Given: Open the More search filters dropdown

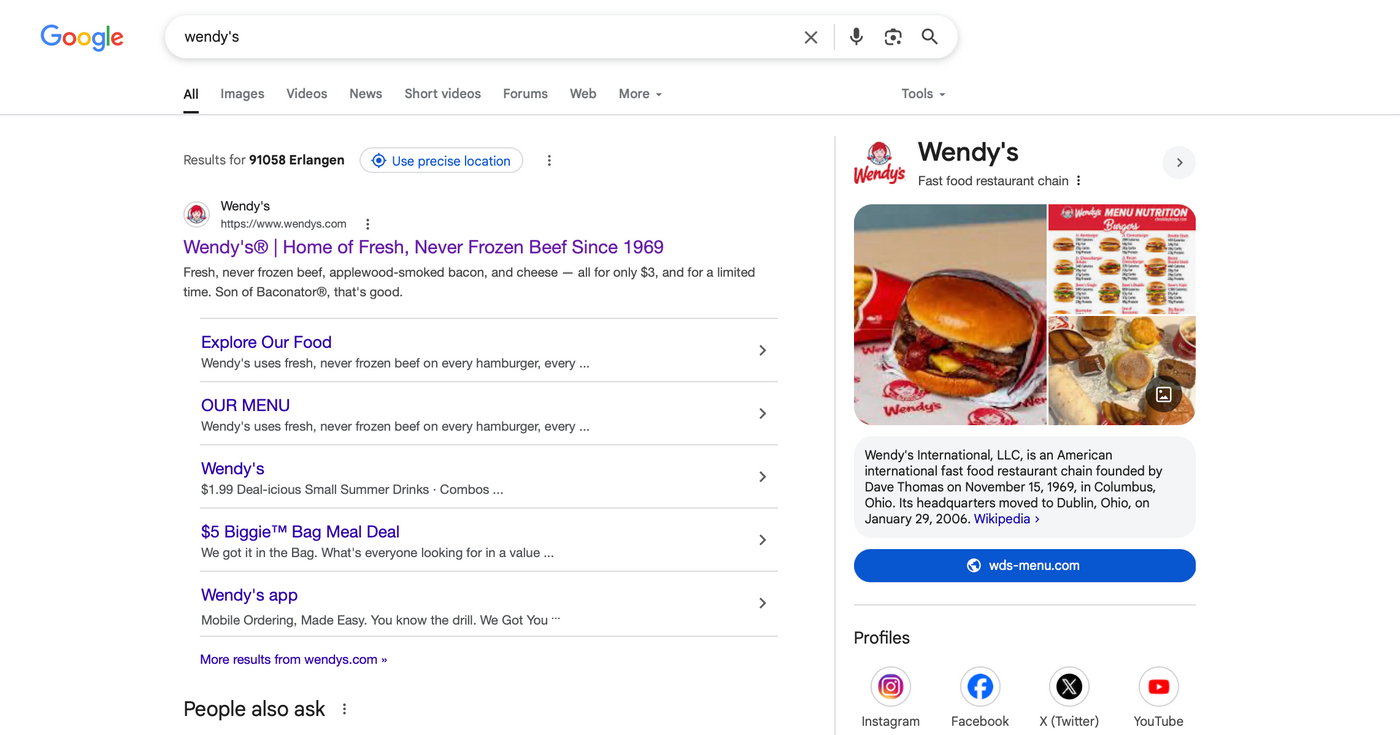Looking at the screenshot, I should click(640, 94).
